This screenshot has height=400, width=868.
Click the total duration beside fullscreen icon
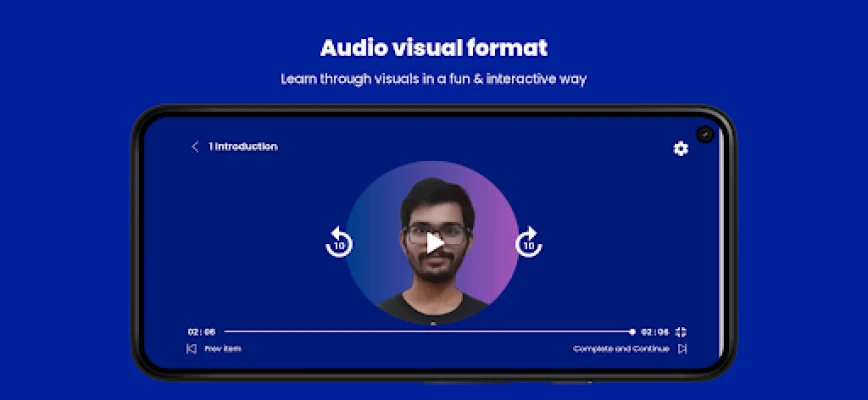[655, 331]
